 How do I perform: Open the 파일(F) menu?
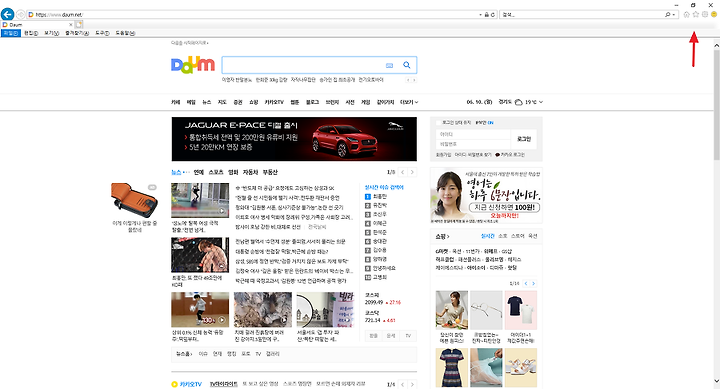pyautogui.click(x=11, y=33)
